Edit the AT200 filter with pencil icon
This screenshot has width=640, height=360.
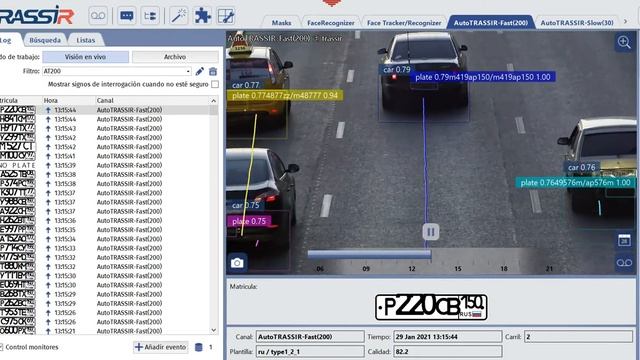click(x=200, y=71)
